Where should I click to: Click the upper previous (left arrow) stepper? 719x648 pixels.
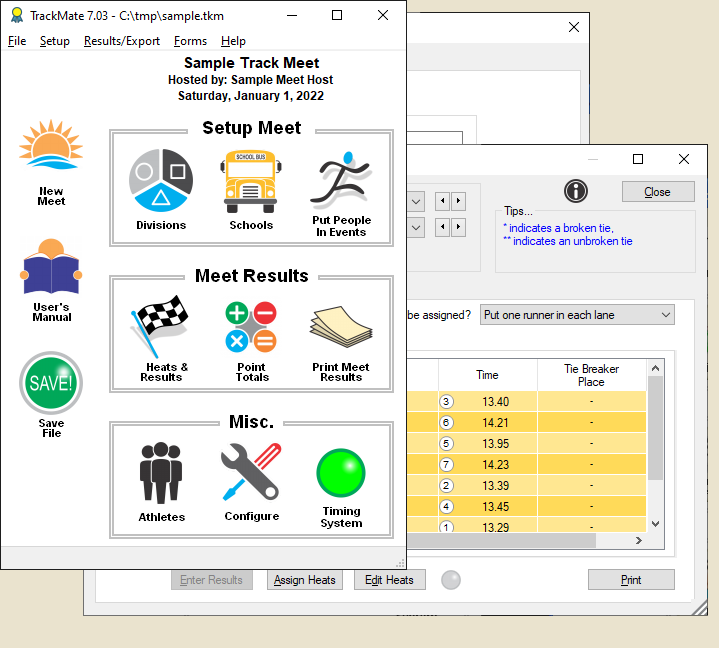point(442,201)
